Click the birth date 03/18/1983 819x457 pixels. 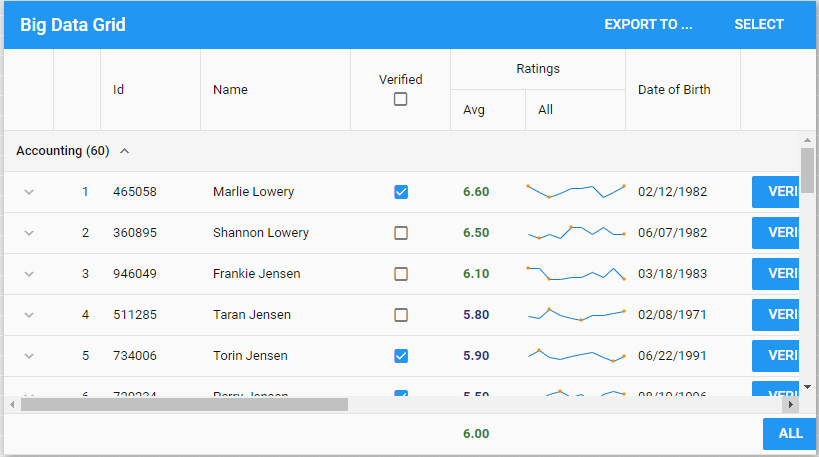(672, 274)
